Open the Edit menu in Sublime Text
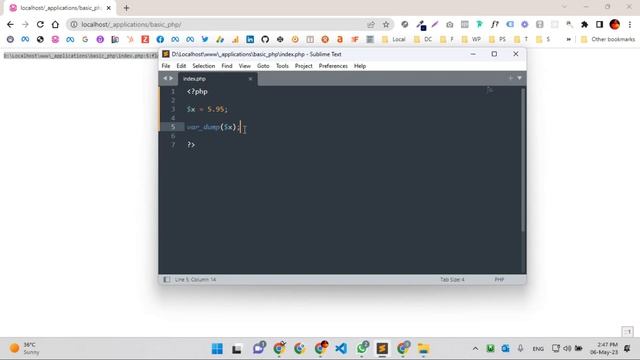 (181, 66)
